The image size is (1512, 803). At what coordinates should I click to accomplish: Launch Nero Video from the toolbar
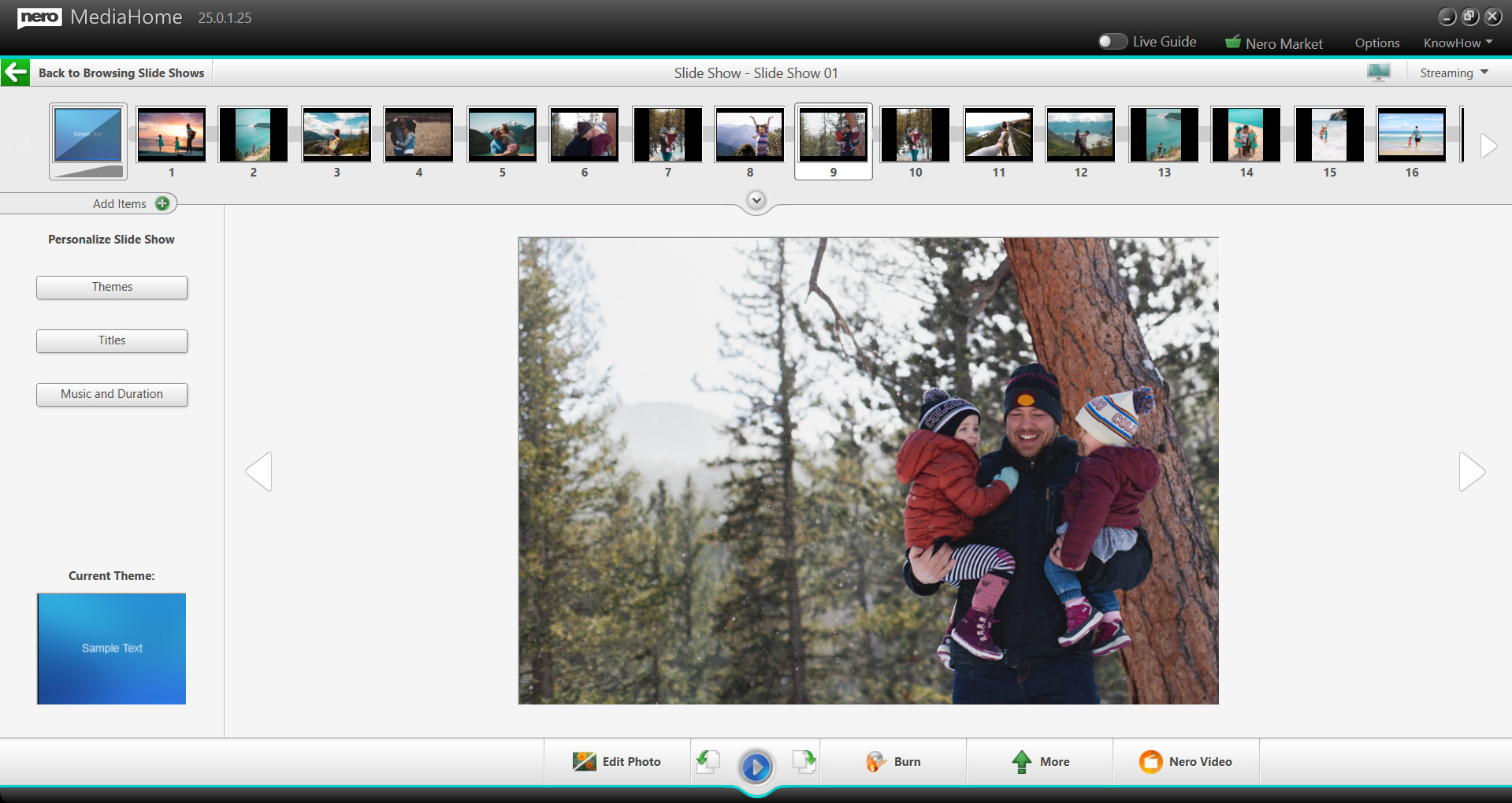[1186, 761]
